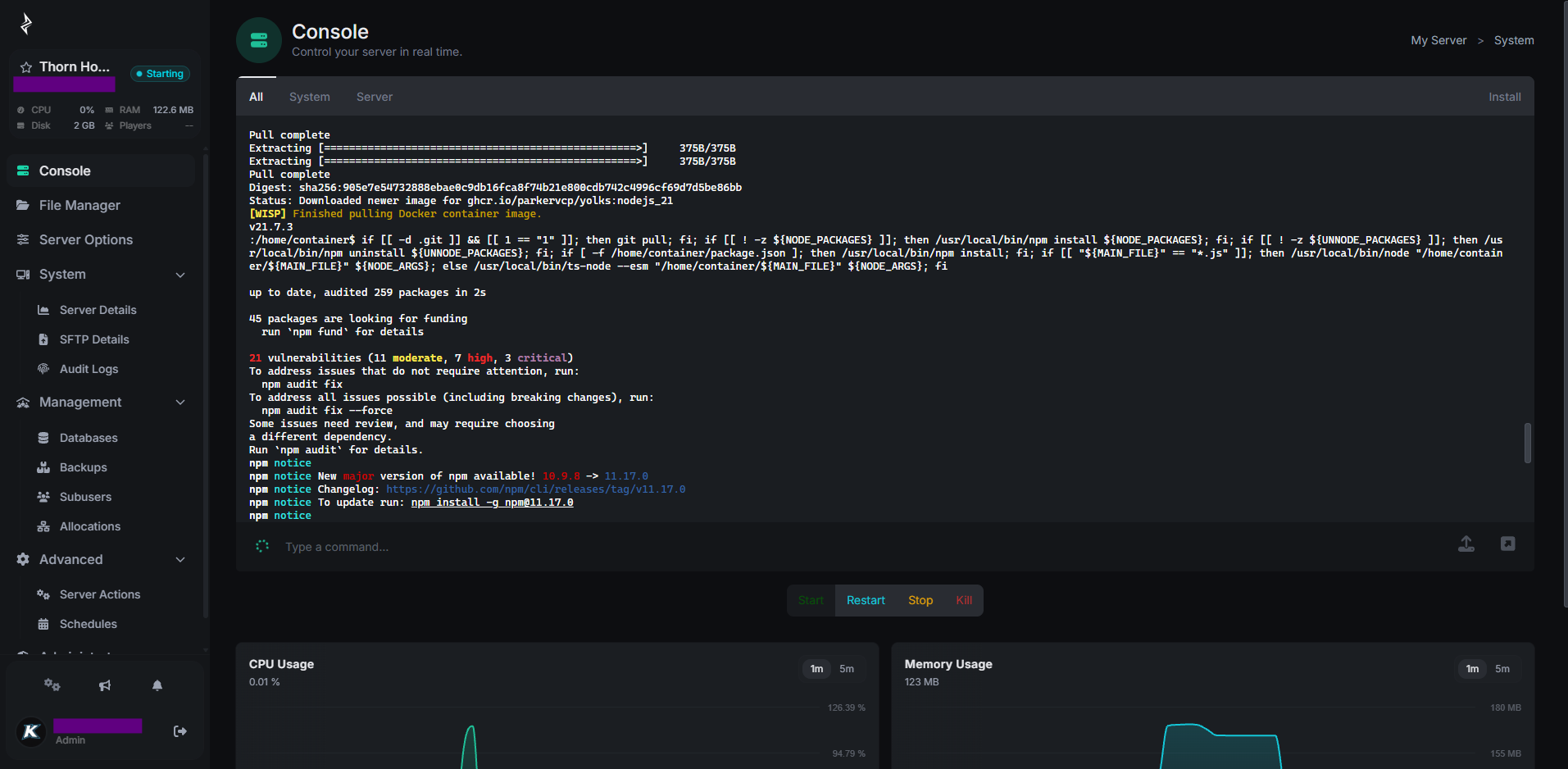Focus the Type a command input
Image resolution: width=1568 pixels, height=769 pixels.
[861, 547]
